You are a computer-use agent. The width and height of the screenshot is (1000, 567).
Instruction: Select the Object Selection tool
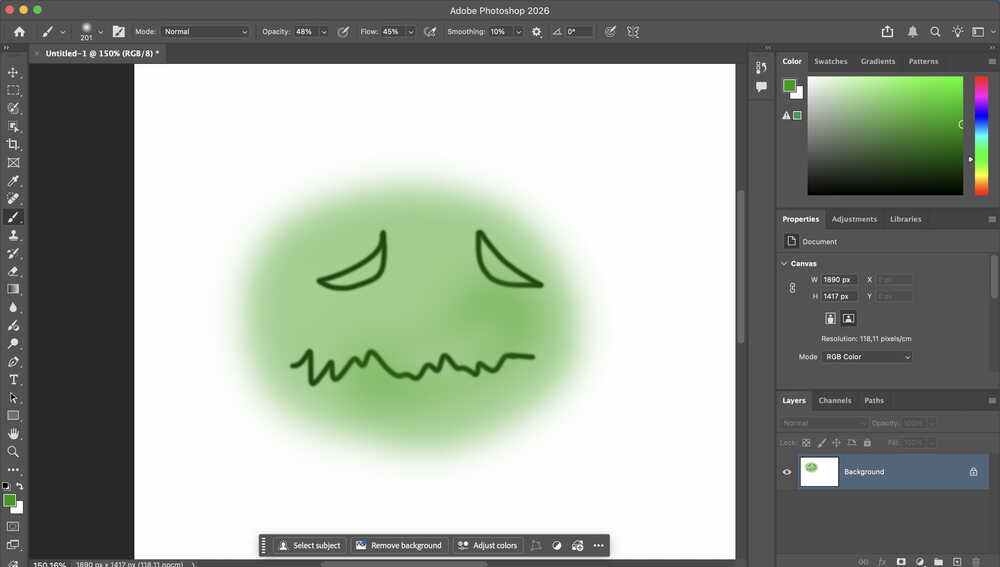click(x=13, y=127)
